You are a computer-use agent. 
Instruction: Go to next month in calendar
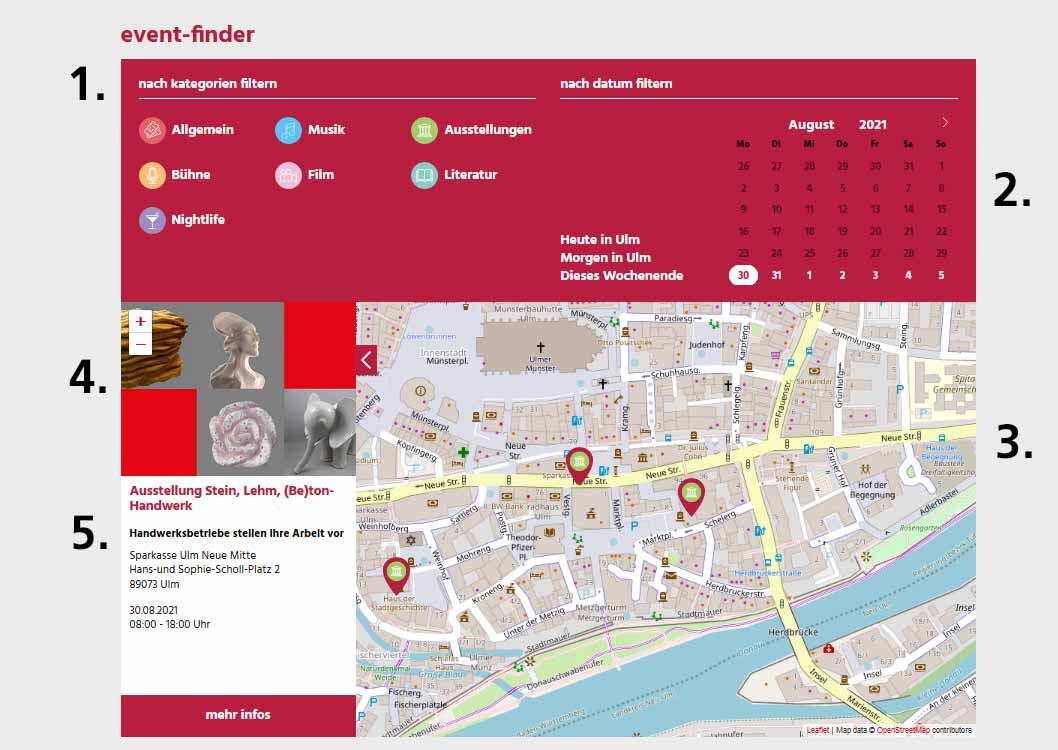(x=945, y=122)
